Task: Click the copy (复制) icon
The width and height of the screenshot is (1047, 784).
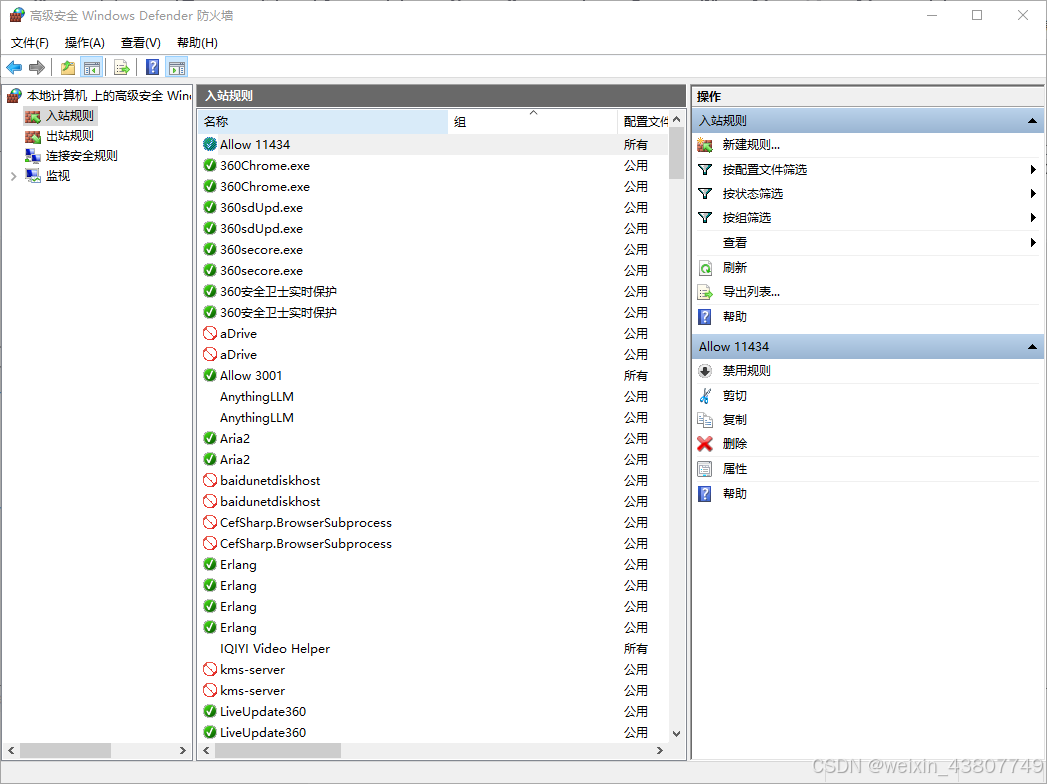Action: [x=704, y=420]
